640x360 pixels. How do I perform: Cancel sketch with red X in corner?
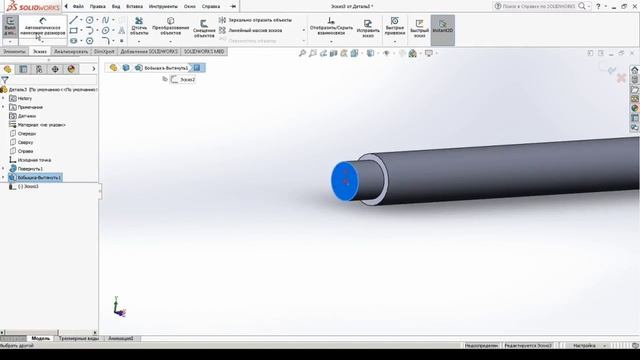click(621, 78)
